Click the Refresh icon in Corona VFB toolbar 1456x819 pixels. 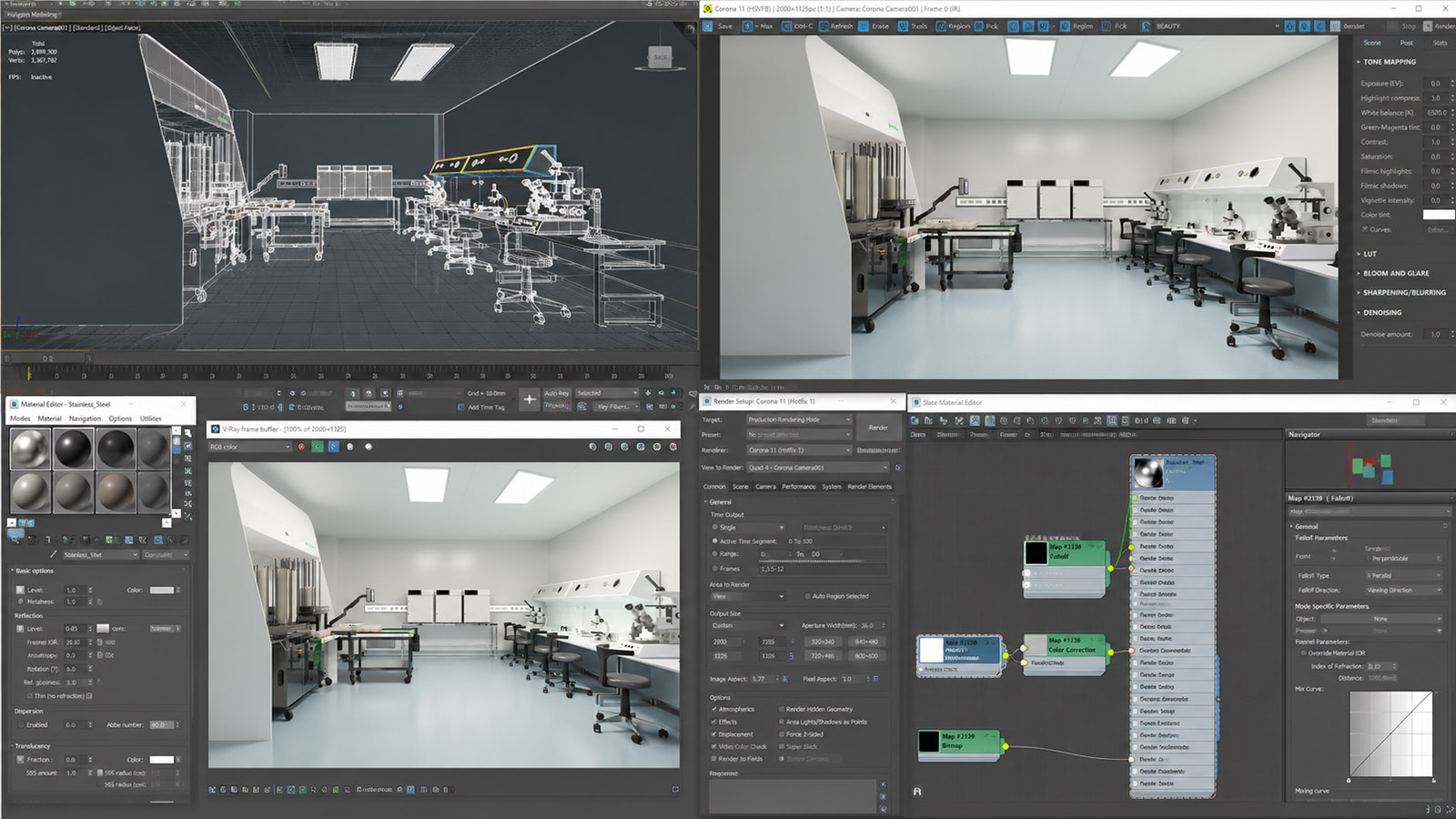click(x=824, y=26)
